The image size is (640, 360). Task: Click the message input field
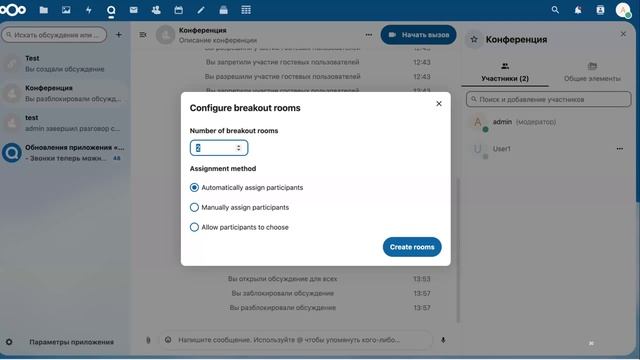pyautogui.click(x=296, y=340)
